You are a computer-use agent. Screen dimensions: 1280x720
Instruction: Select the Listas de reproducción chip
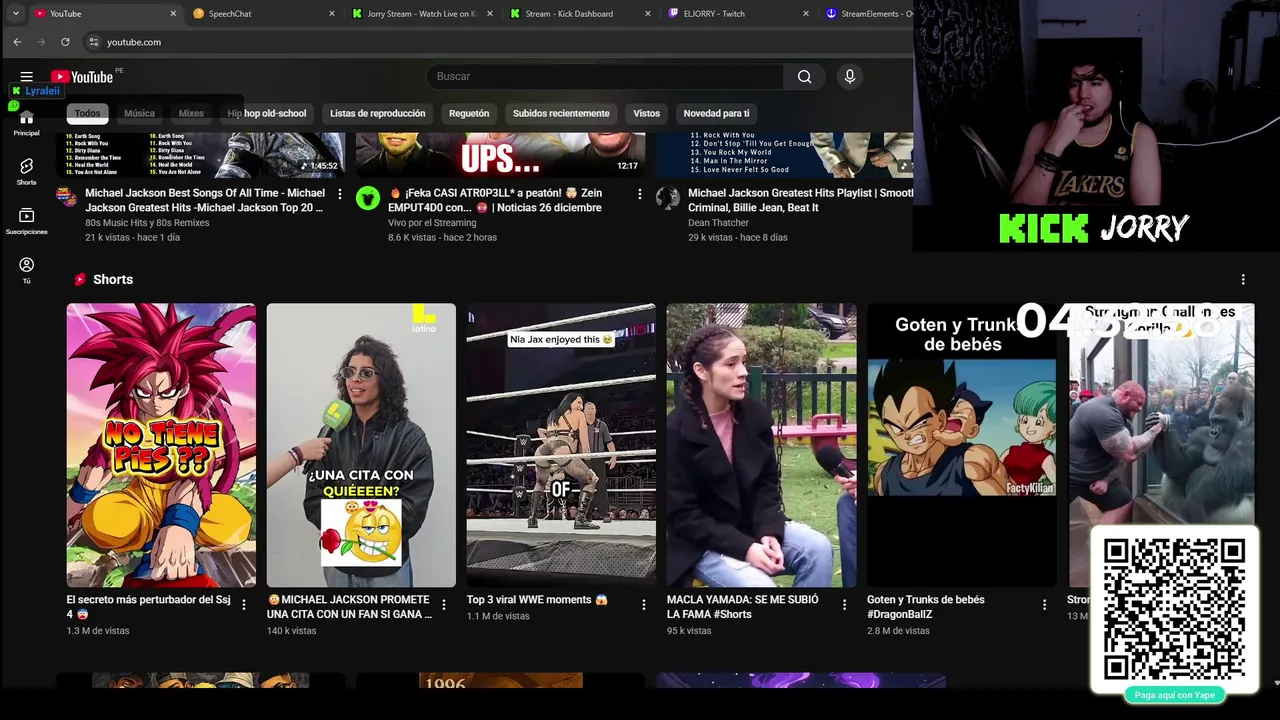click(378, 114)
